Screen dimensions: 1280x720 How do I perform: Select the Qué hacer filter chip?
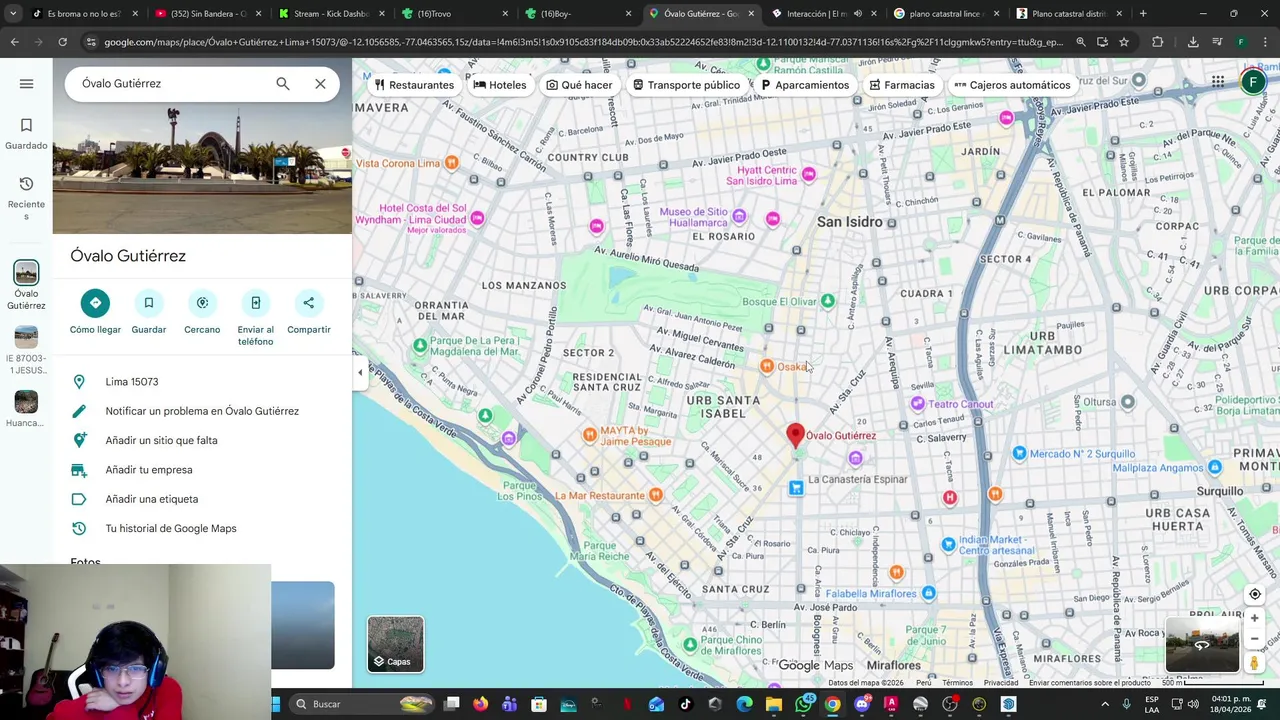[x=579, y=85]
